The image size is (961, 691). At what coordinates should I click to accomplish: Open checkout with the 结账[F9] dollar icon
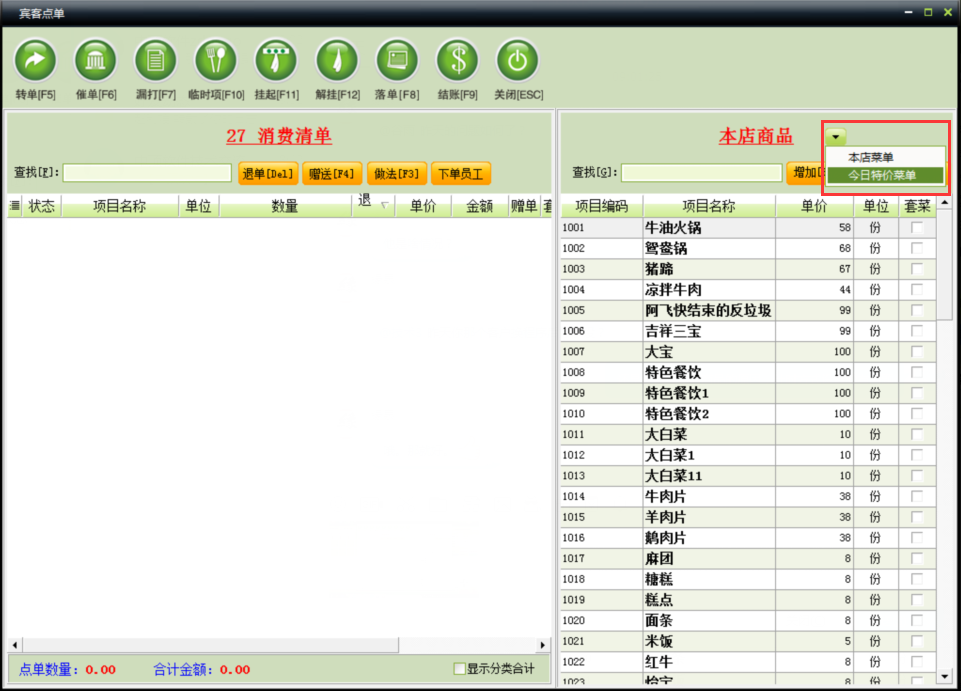coord(457,60)
